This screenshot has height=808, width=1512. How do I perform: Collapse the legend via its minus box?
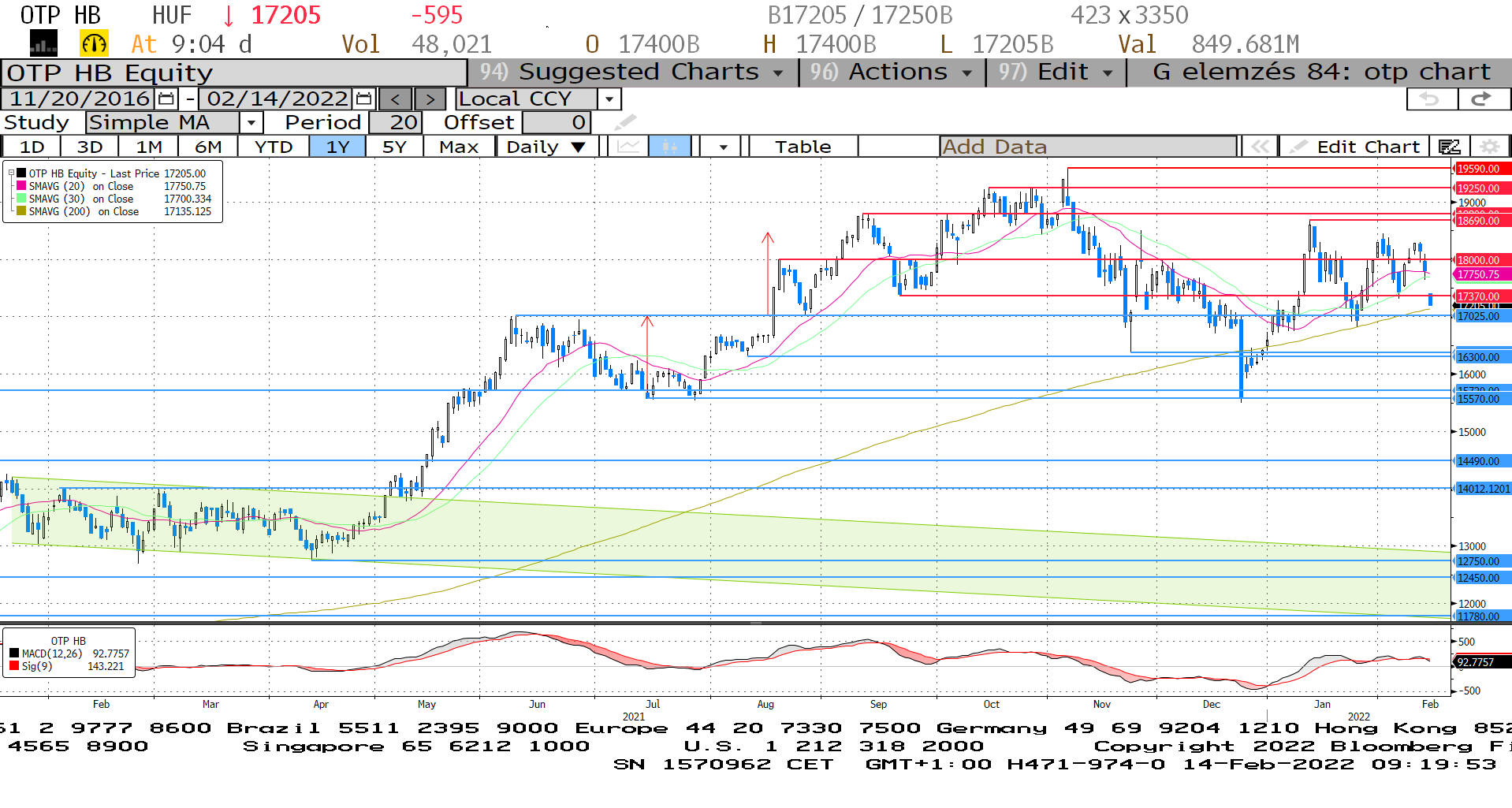pos(11,173)
